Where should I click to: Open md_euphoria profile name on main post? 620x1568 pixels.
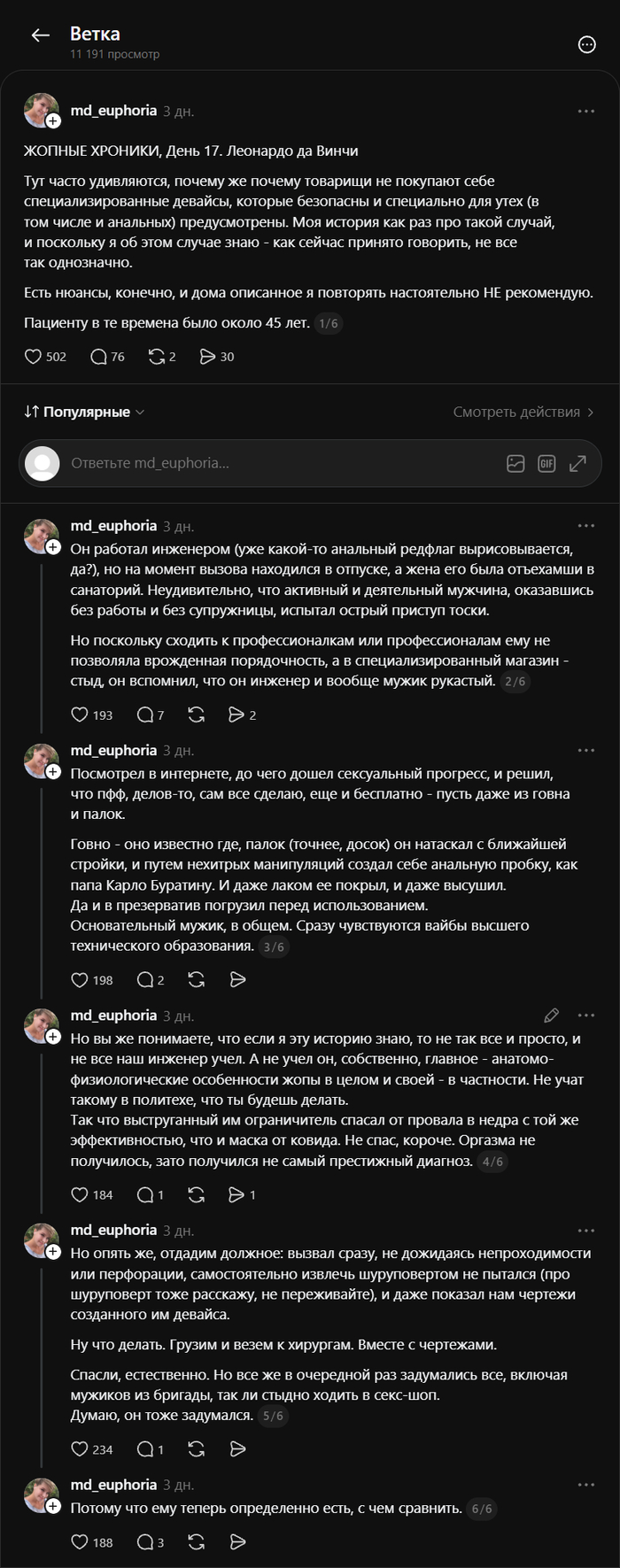pos(113,111)
